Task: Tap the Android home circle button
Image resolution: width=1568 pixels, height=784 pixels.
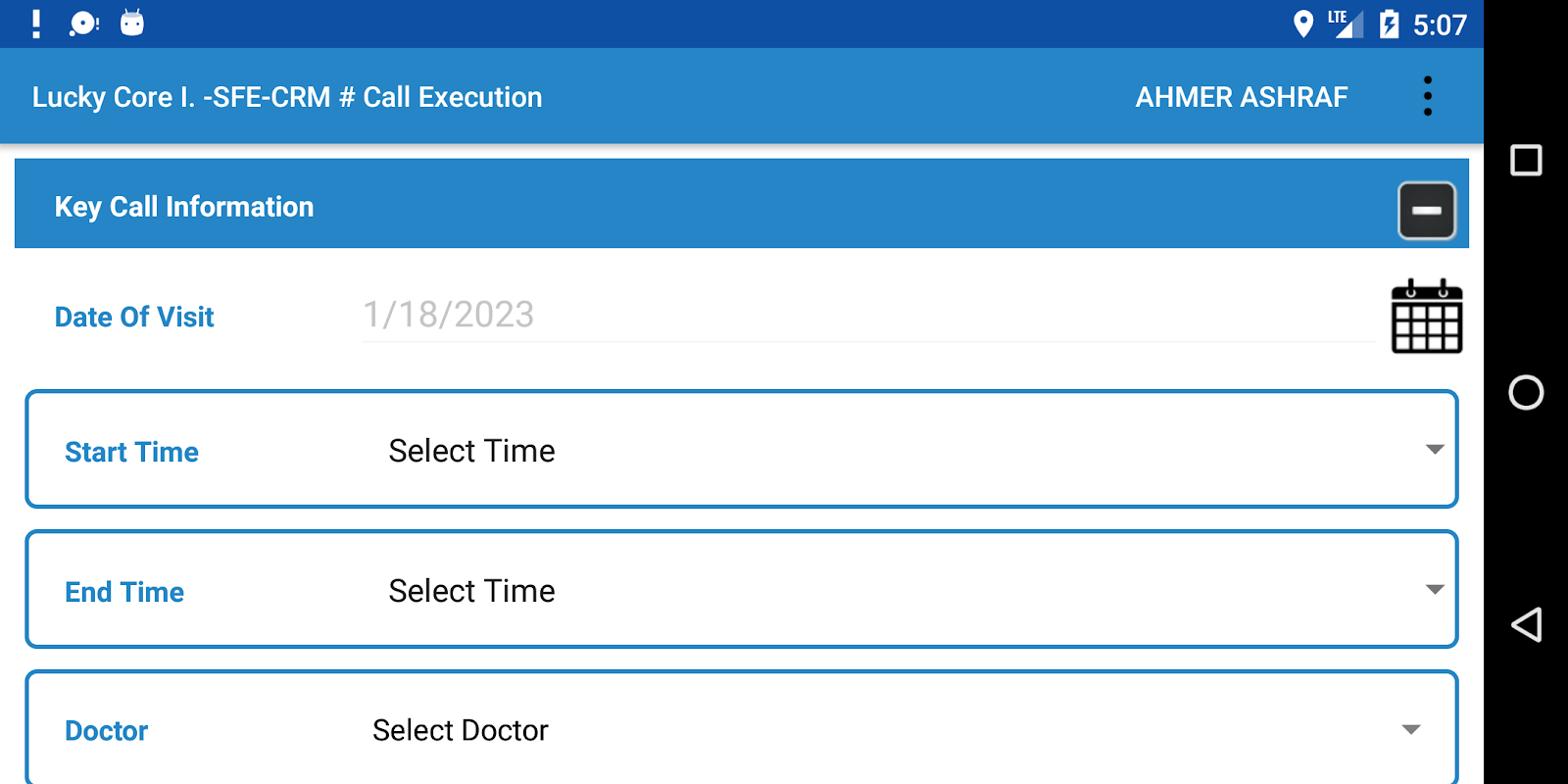Action: [x=1526, y=393]
